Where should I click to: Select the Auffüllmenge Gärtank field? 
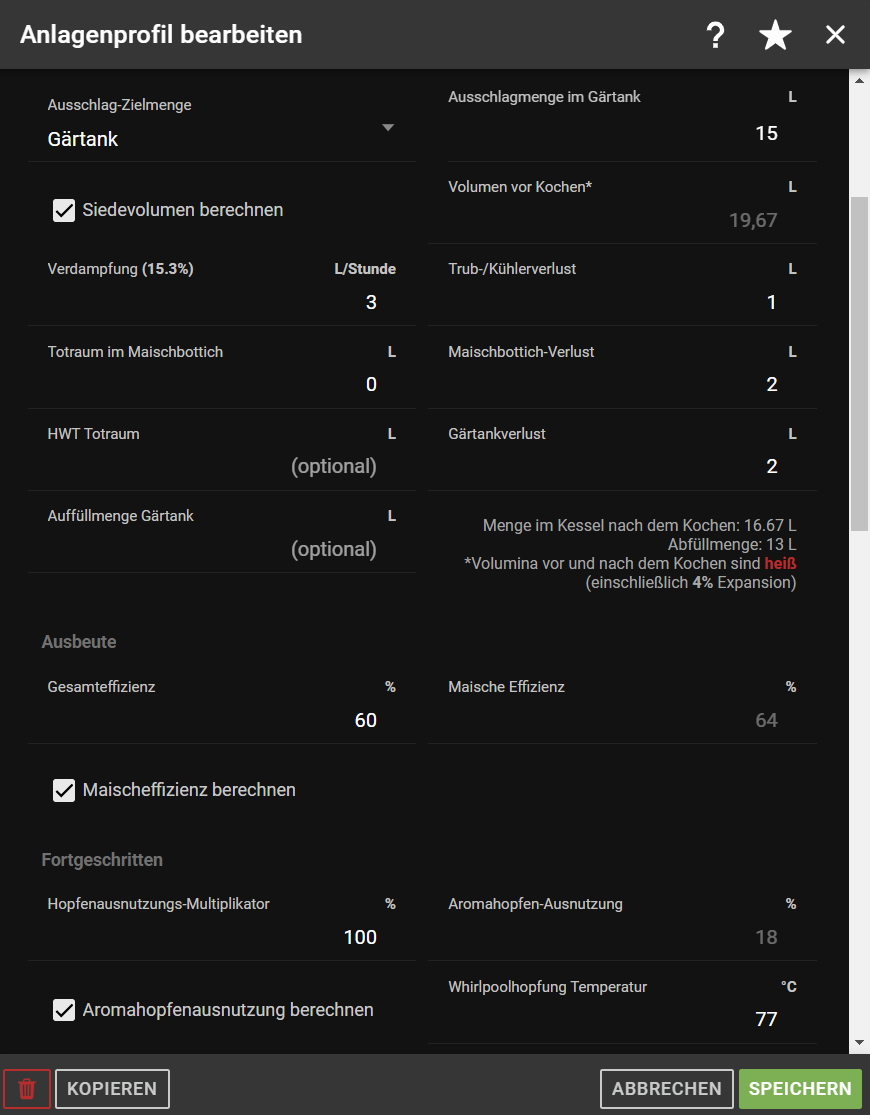click(220, 549)
